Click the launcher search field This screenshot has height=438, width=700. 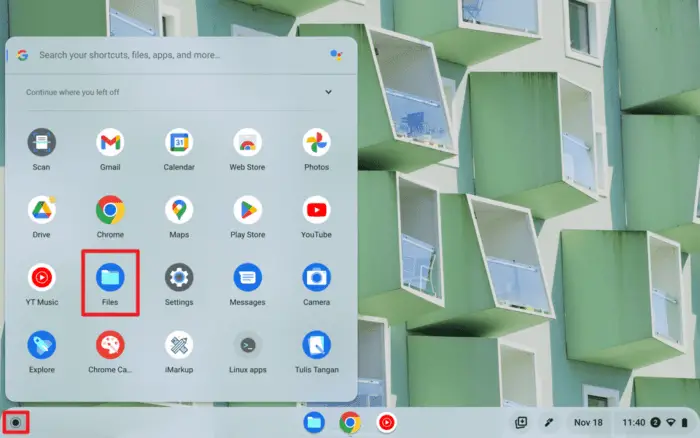pyautogui.click(x=181, y=55)
